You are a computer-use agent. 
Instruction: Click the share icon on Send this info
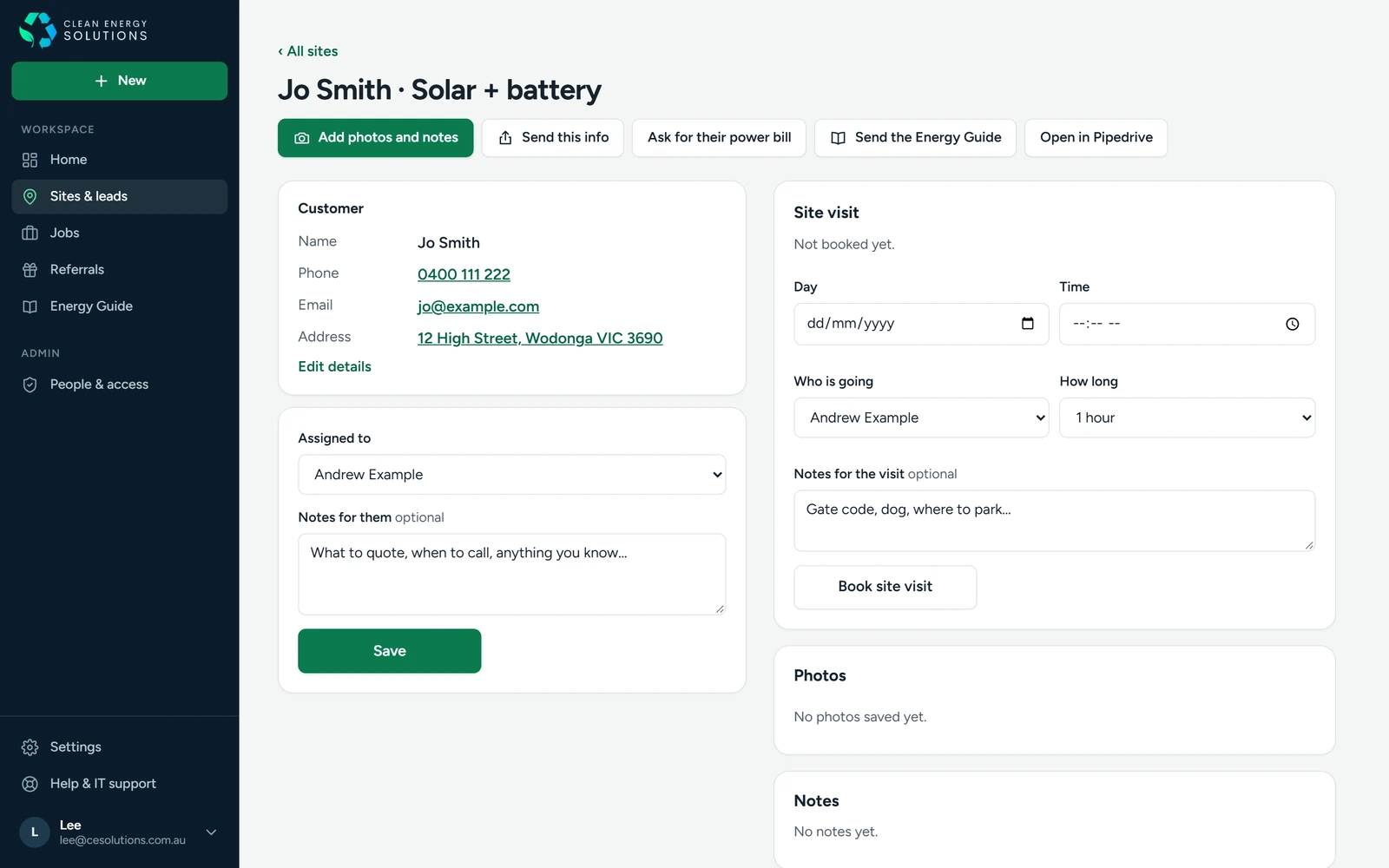pyautogui.click(x=505, y=138)
